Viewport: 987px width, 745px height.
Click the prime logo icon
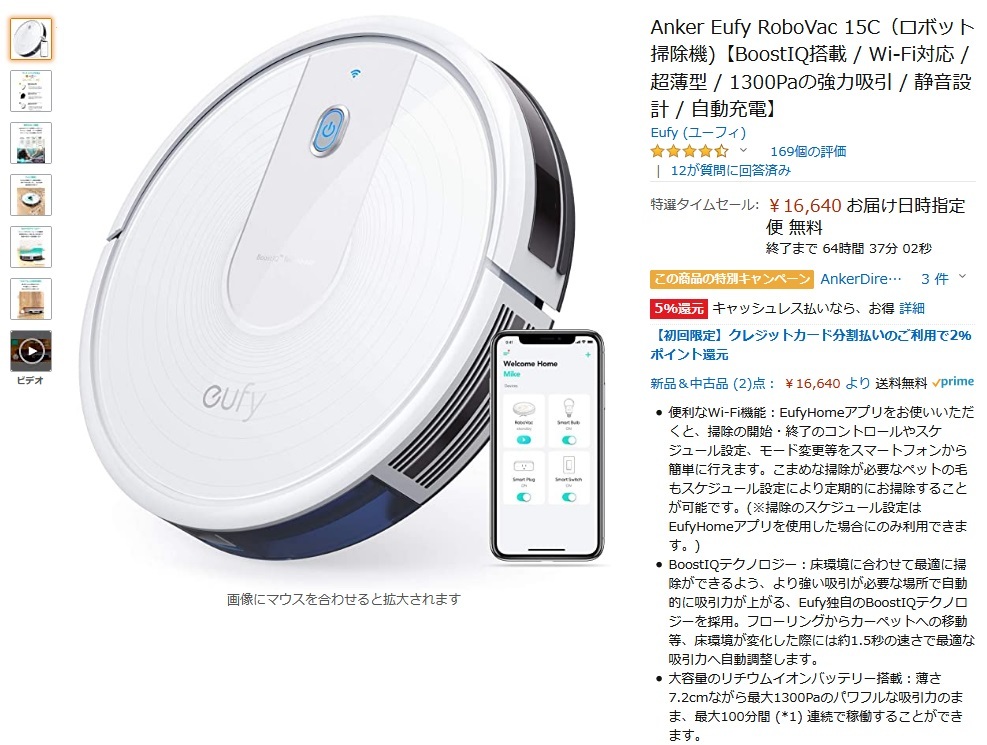pos(953,382)
